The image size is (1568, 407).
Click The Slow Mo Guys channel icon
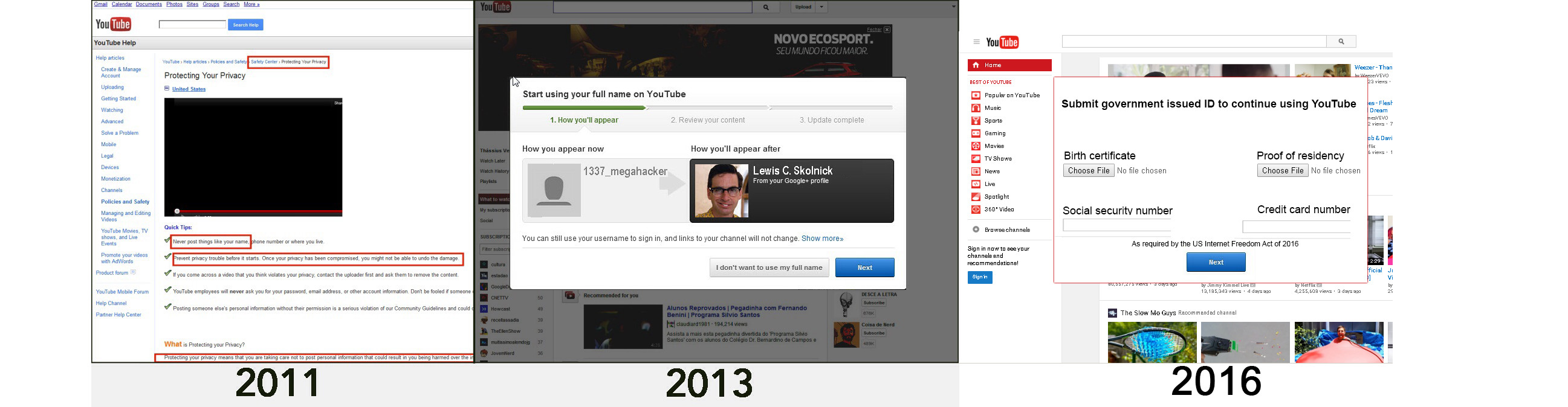click(1112, 313)
